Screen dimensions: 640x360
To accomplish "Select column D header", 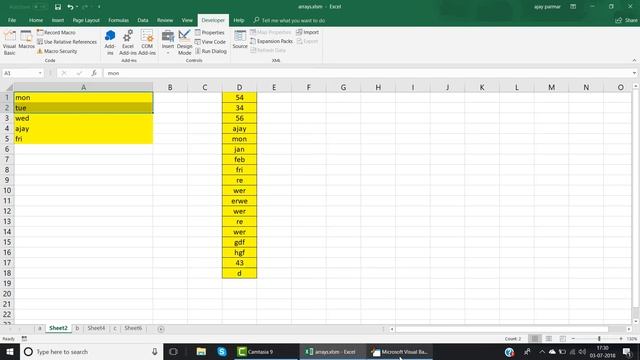I will pyautogui.click(x=239, y=87).
